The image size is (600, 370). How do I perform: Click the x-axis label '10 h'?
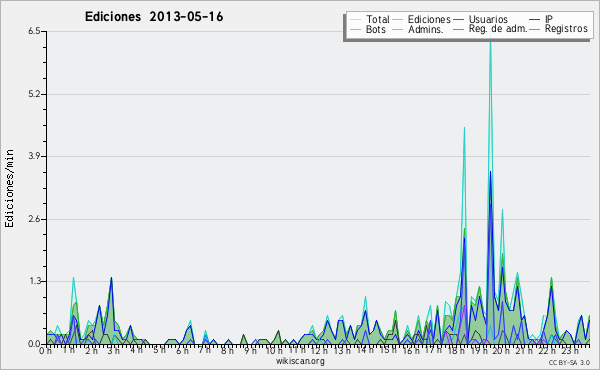274,351
